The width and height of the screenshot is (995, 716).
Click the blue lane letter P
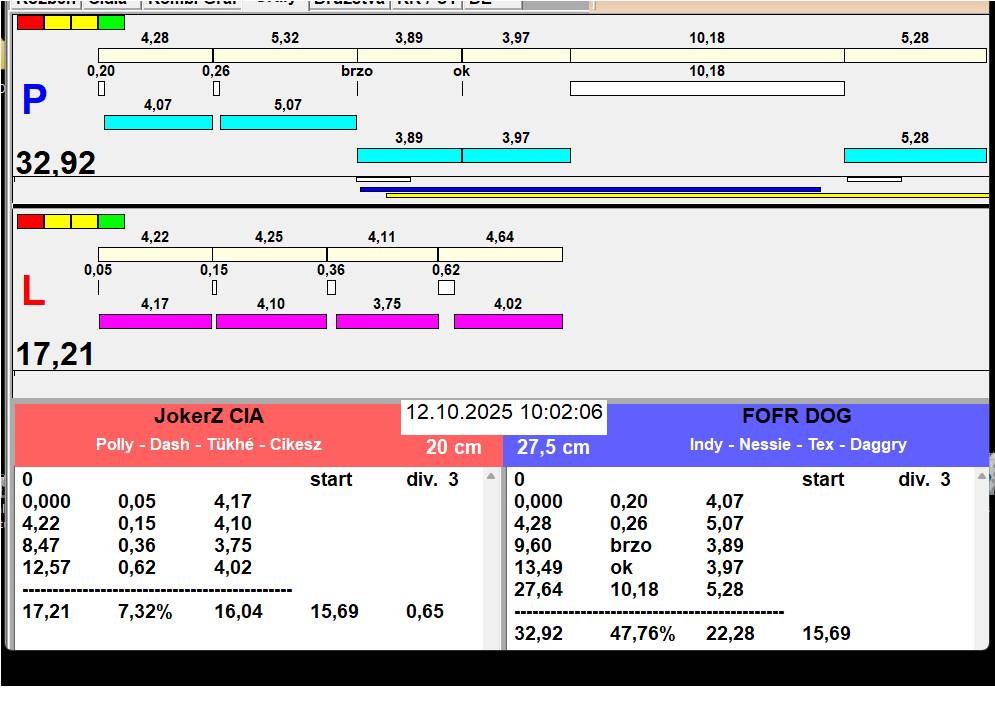click(34, 100)
